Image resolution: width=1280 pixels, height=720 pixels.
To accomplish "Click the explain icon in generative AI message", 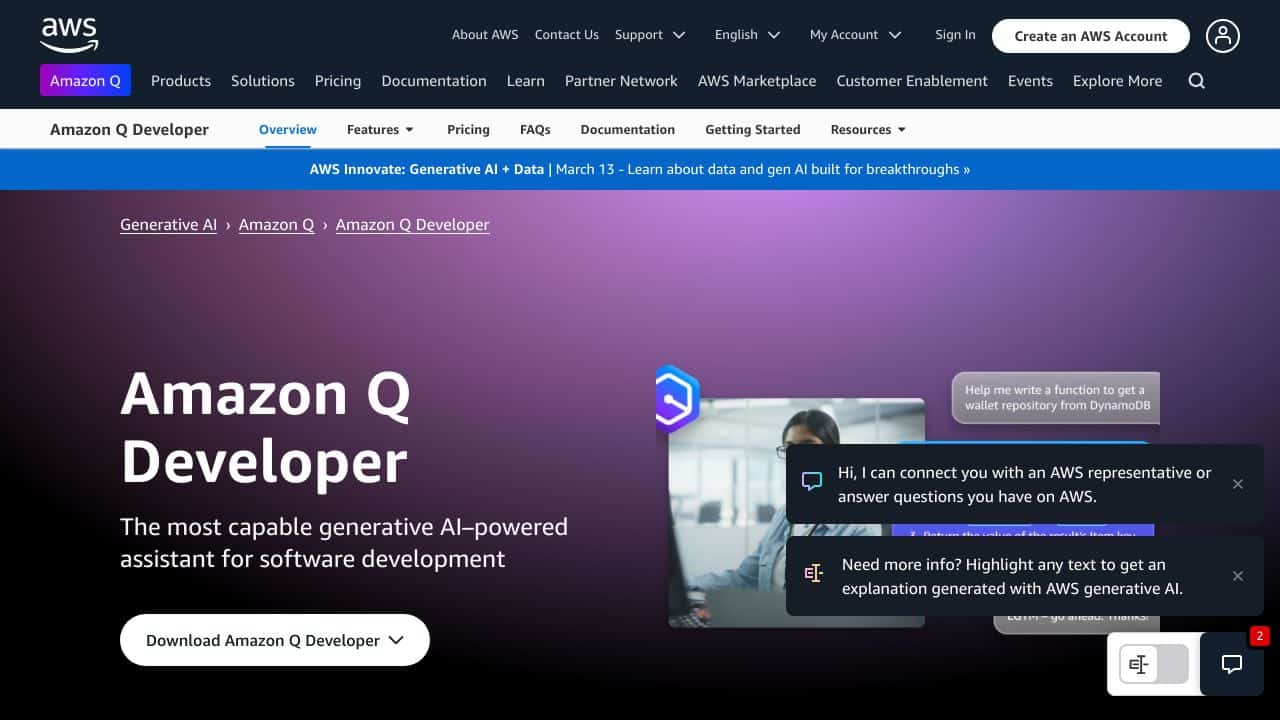I will pyautogui.click(x=814, y=574).
